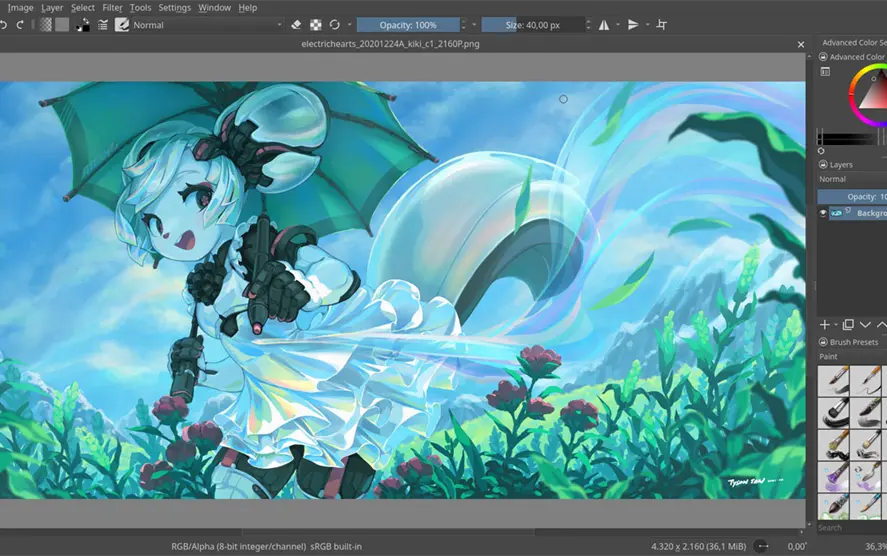Click the wrap around mode crop-like icon

[662, 25]
